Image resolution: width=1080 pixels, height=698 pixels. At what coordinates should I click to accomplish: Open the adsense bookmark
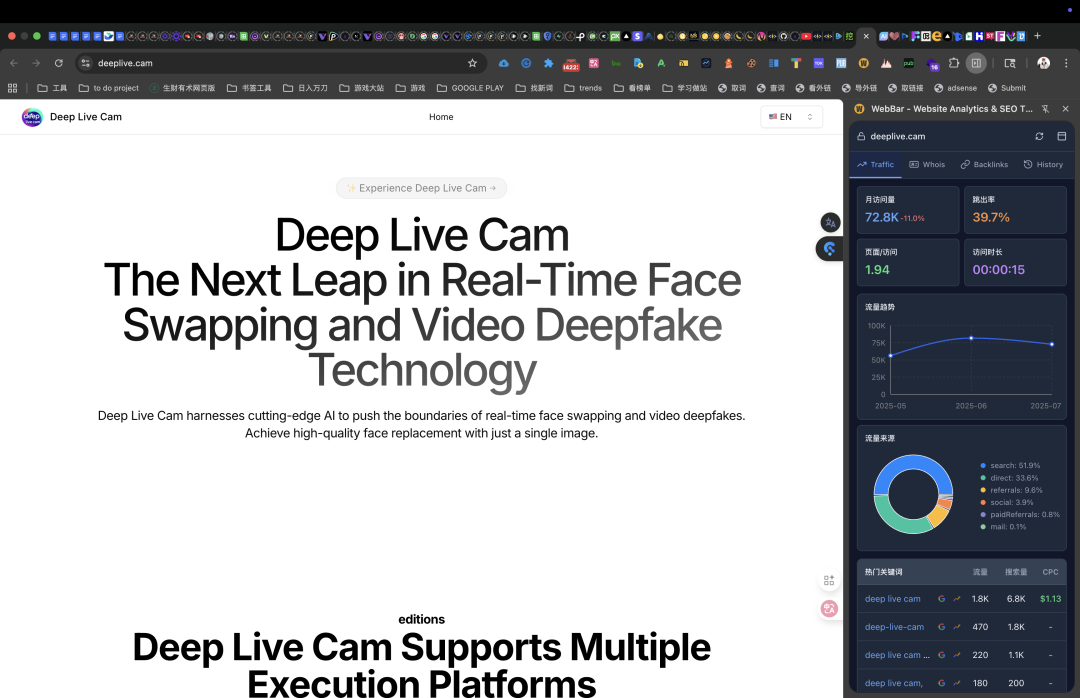coord(955,88)
